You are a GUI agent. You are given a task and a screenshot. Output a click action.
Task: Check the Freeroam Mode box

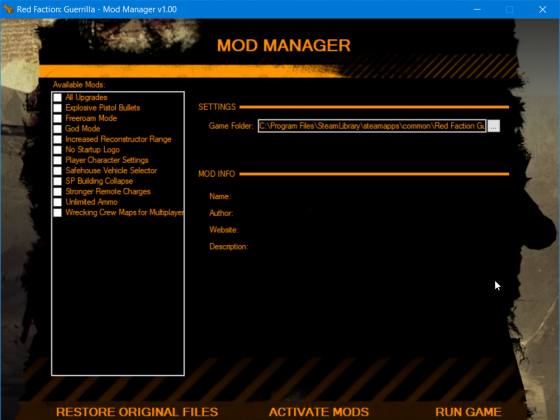click(58, 118)
